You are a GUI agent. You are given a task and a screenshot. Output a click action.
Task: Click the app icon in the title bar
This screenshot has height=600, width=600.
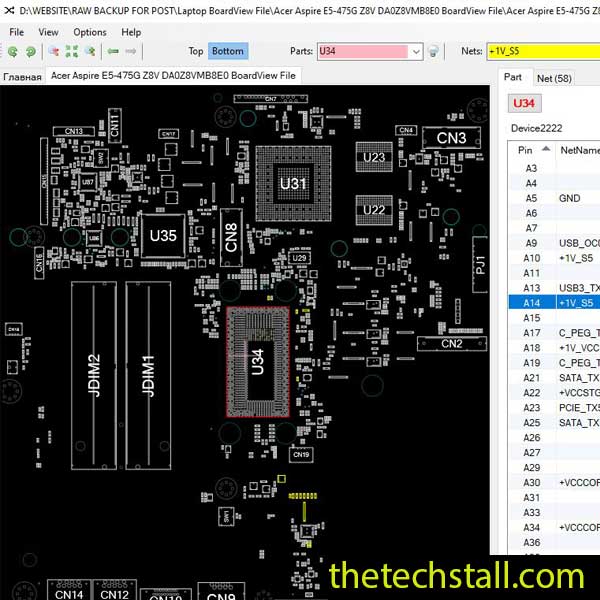[x=9, y=10]
